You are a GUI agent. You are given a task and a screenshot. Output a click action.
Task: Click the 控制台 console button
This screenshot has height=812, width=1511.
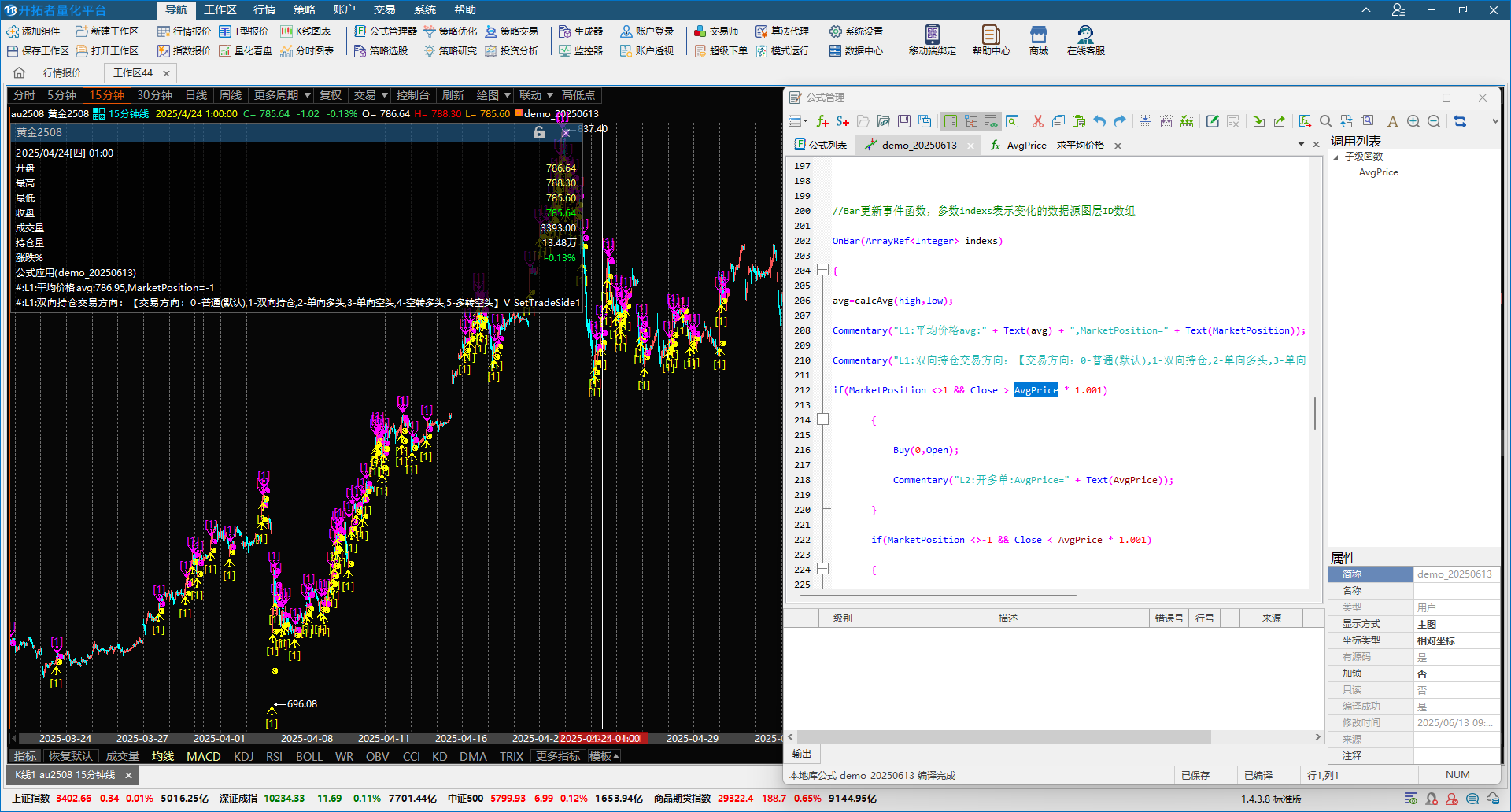(412, 95)
